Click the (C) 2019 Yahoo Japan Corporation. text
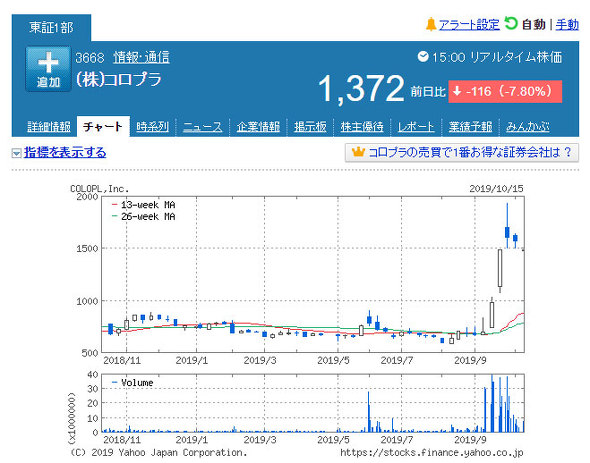 pos(158,452)
